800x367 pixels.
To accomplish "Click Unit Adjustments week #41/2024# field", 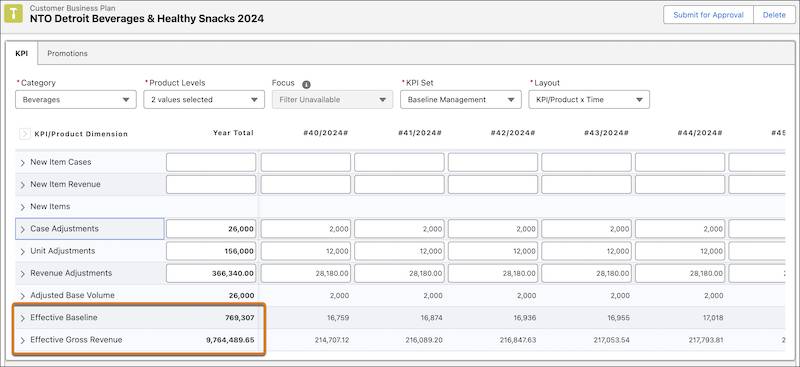I will pos(399,251).
